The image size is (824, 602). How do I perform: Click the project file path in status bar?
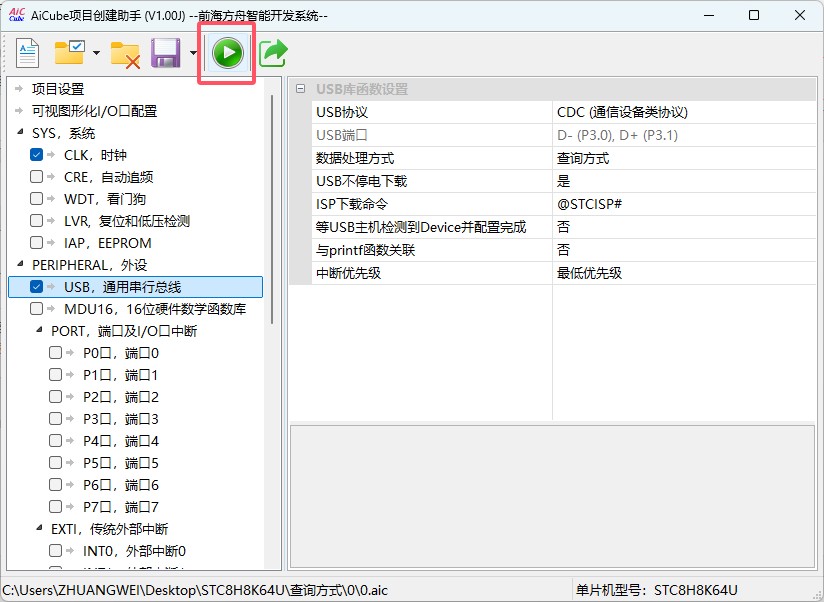coord(195,590)
